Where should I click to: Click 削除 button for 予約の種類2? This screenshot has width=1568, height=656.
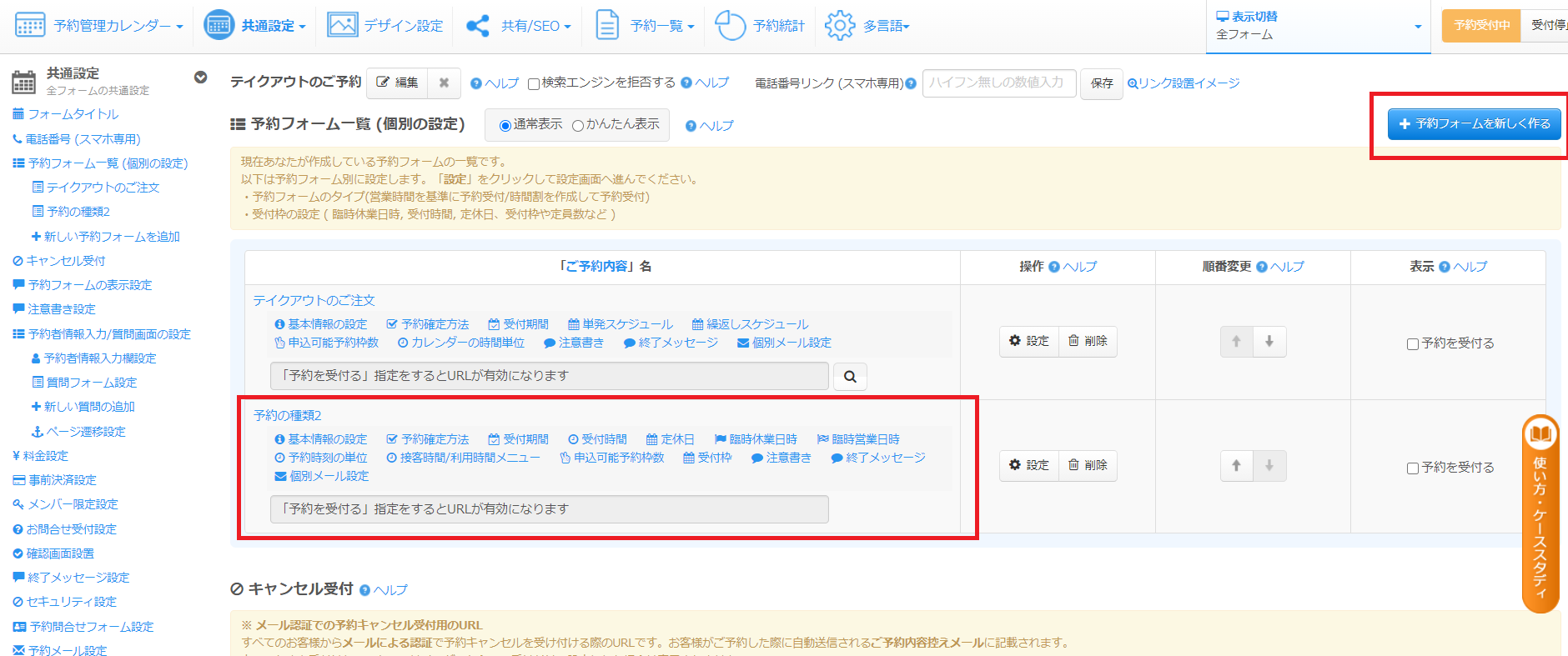click(1088, 465)
